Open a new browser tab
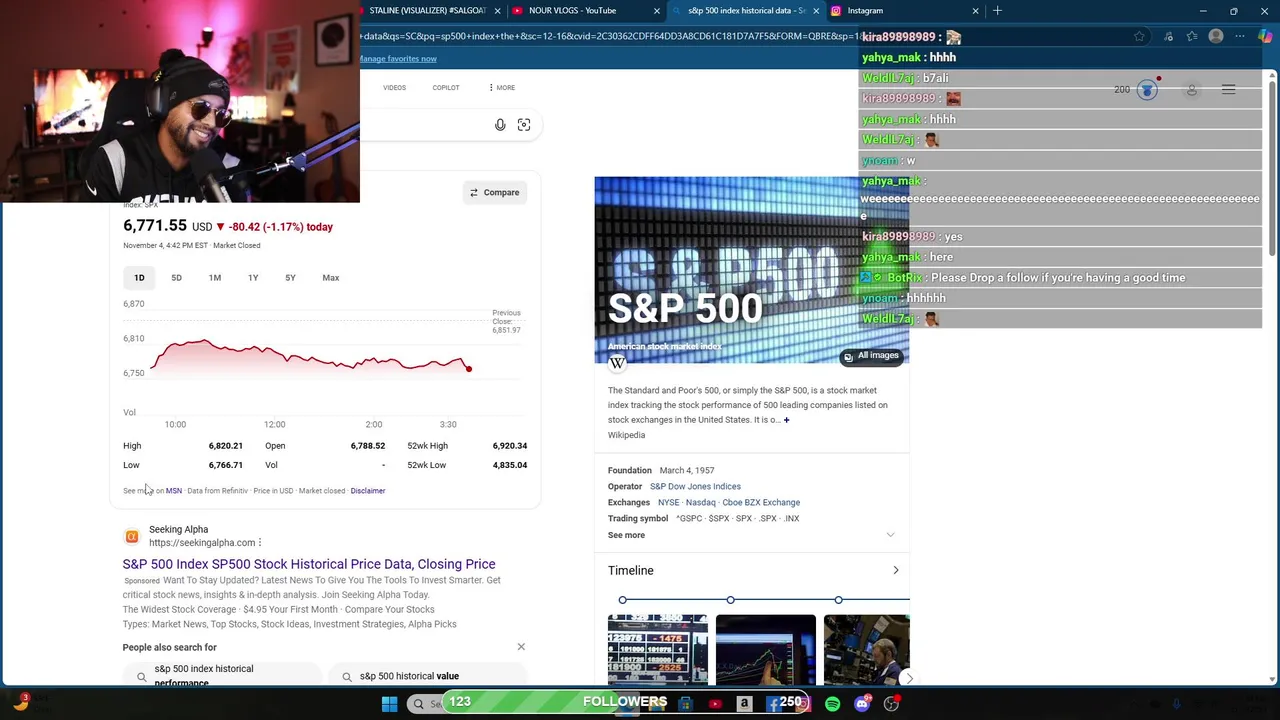Image resolution: width=1280 pixels, height=720 pixels. tap(997, 11)
